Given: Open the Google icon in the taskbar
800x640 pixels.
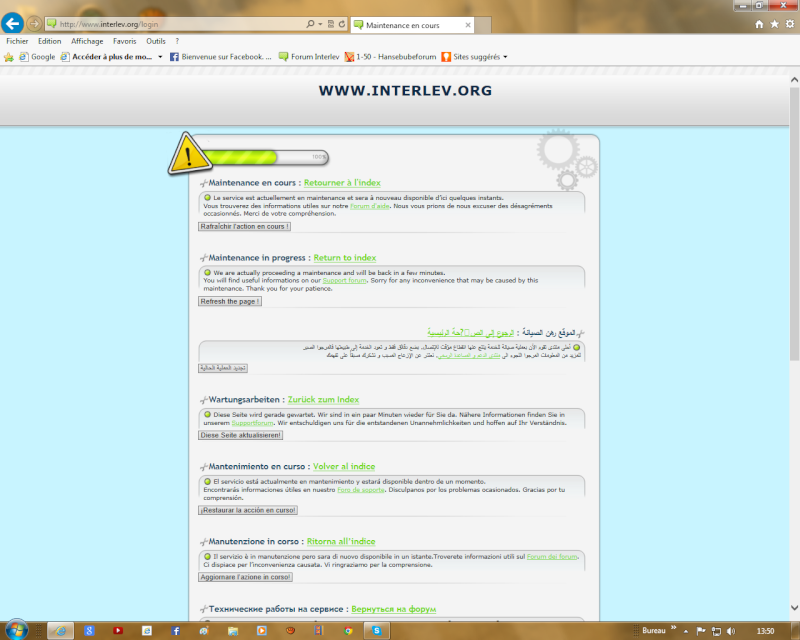Looking at the screenshot, I should pos(89,631).
